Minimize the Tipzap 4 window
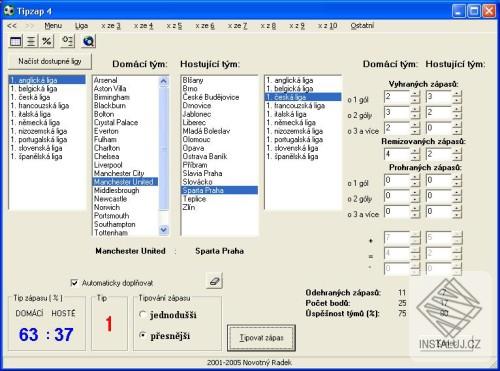Viewport: 500px width, 371px height. 459,11
